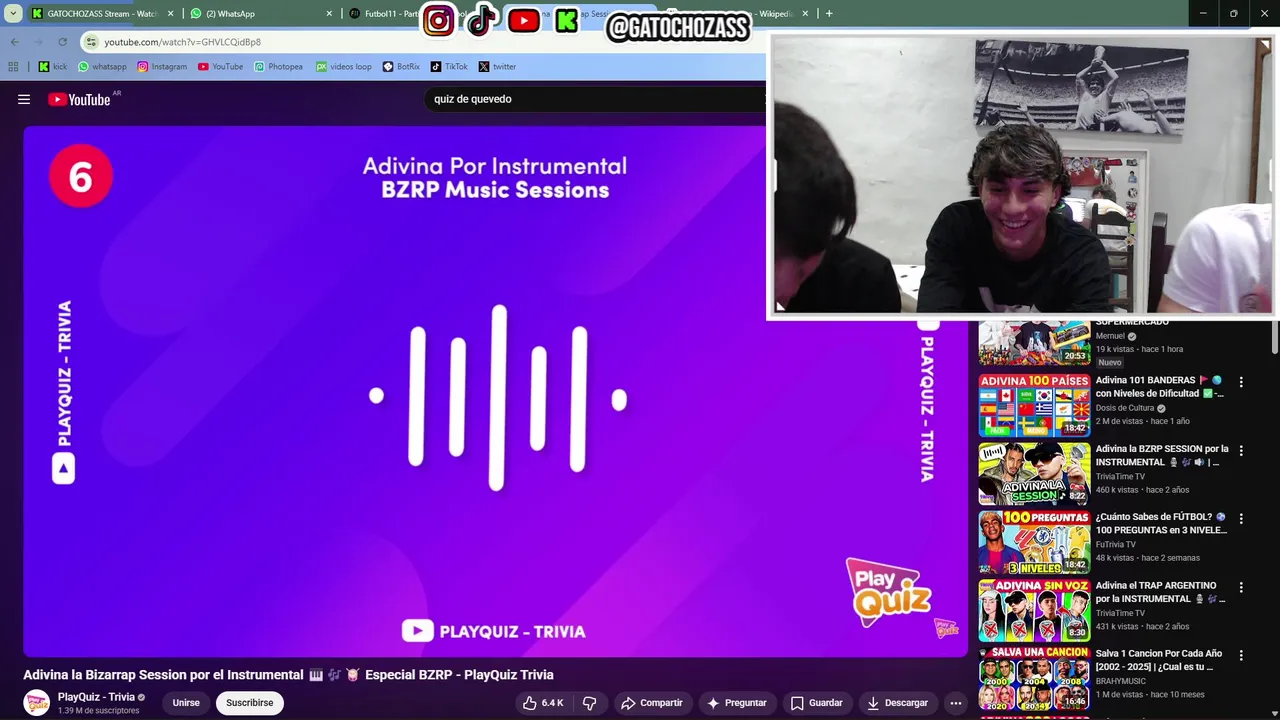Like the video (6.4 K)
Image resolution: width=1280 pixels, height=720 pixels.
point(543,703)
